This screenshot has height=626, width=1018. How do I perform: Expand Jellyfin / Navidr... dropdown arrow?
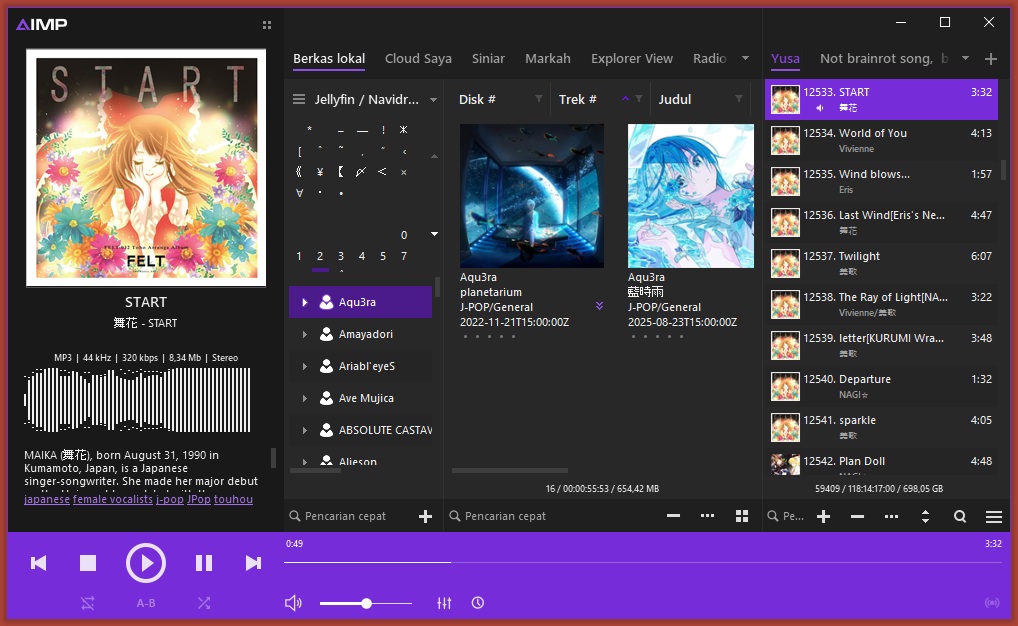433,100
